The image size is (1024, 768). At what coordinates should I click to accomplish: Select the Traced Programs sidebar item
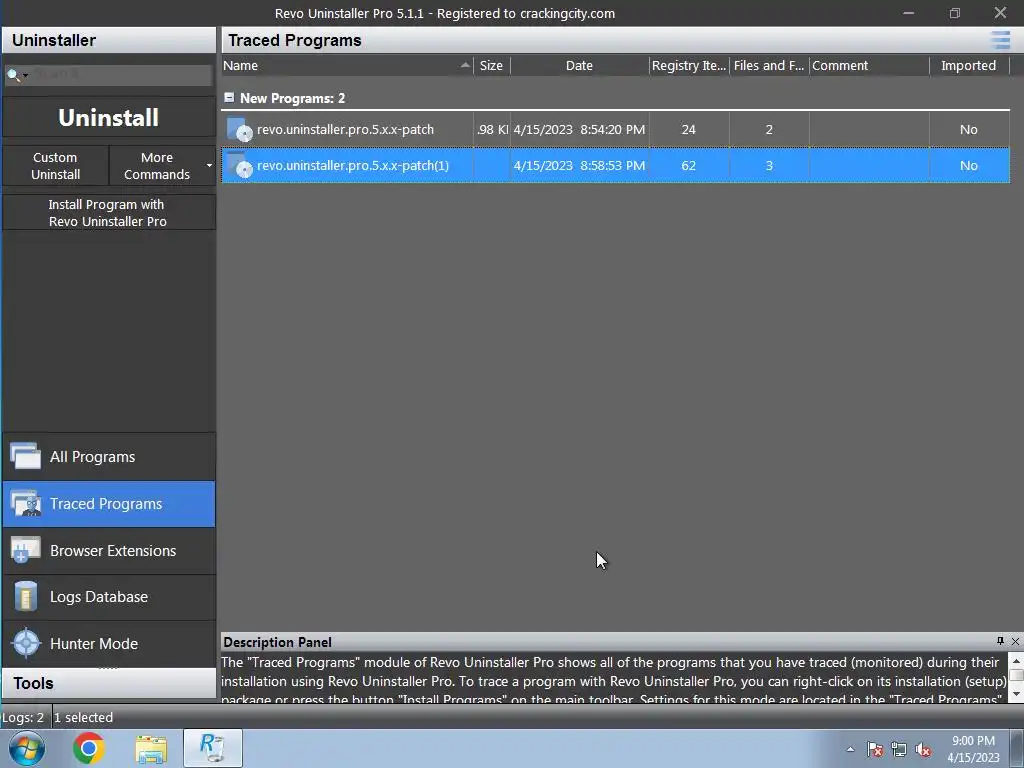pos(108,504)
